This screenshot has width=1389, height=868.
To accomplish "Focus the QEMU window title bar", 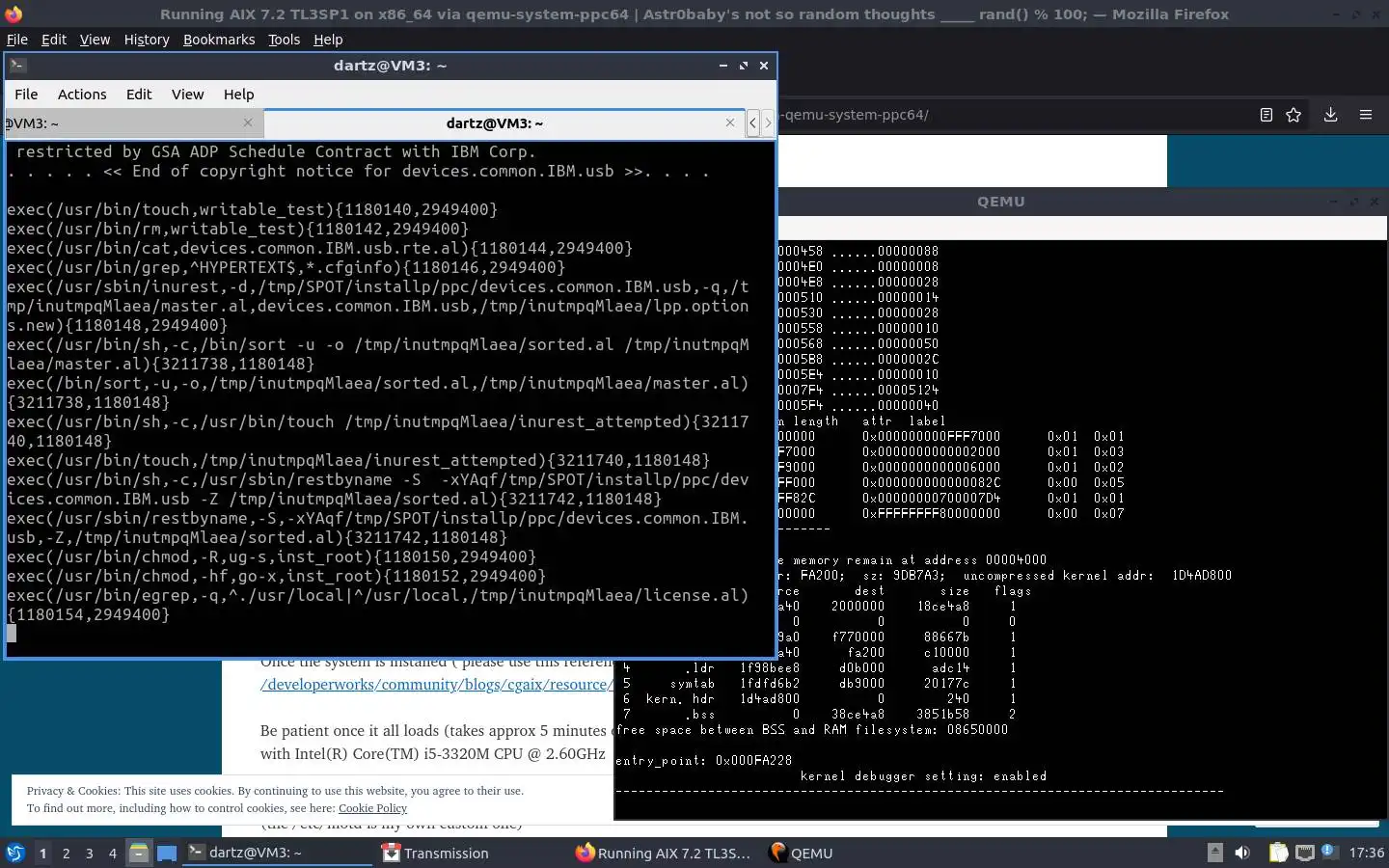I will point(1000,202).
